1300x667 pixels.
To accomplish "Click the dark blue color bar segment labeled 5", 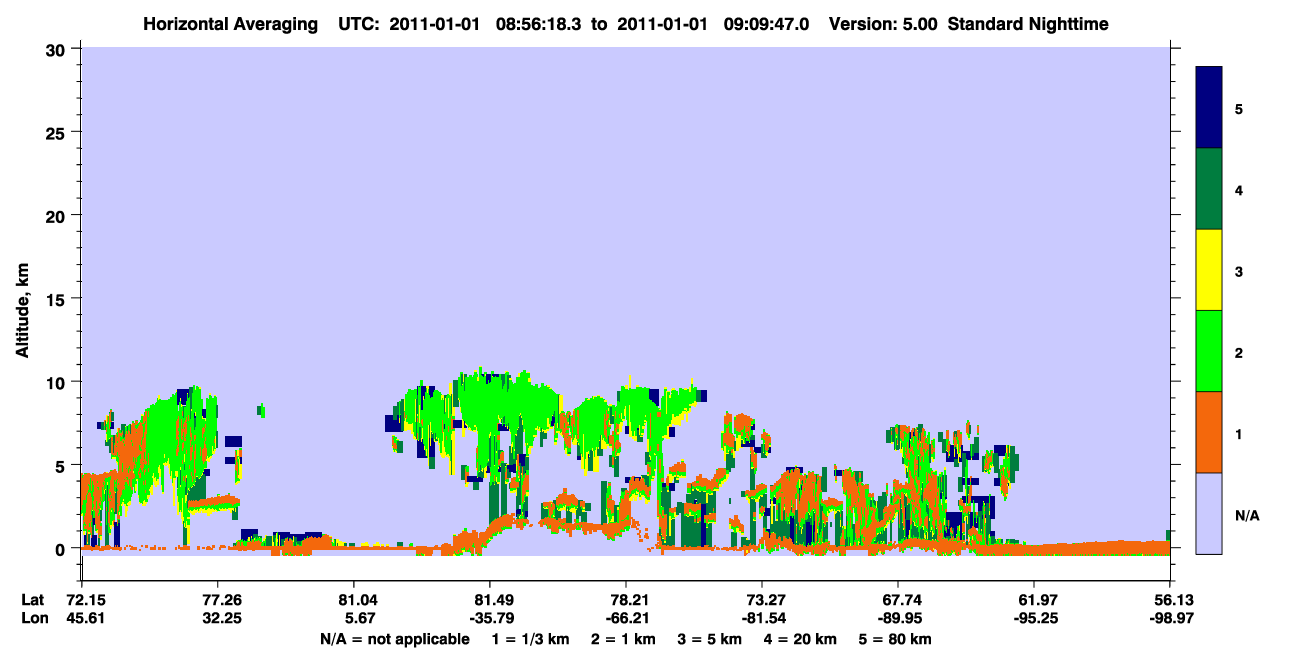I will tap(1209, 108).
